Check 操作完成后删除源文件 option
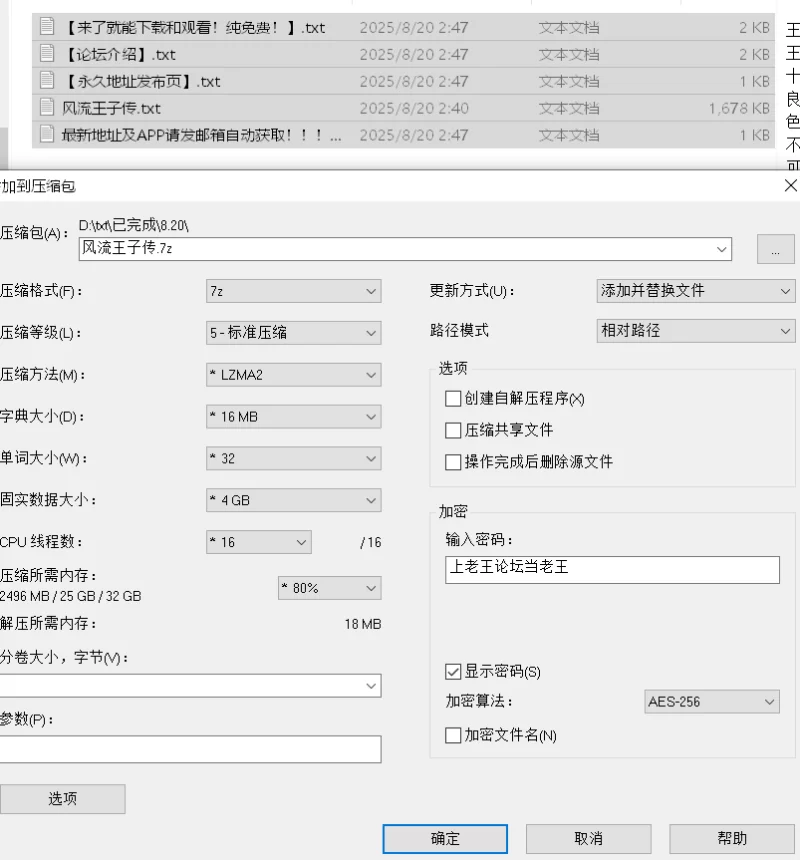Image resolution: width=800 pixels, height=860 pixels. pyautogui.click(x=453, y=462)
